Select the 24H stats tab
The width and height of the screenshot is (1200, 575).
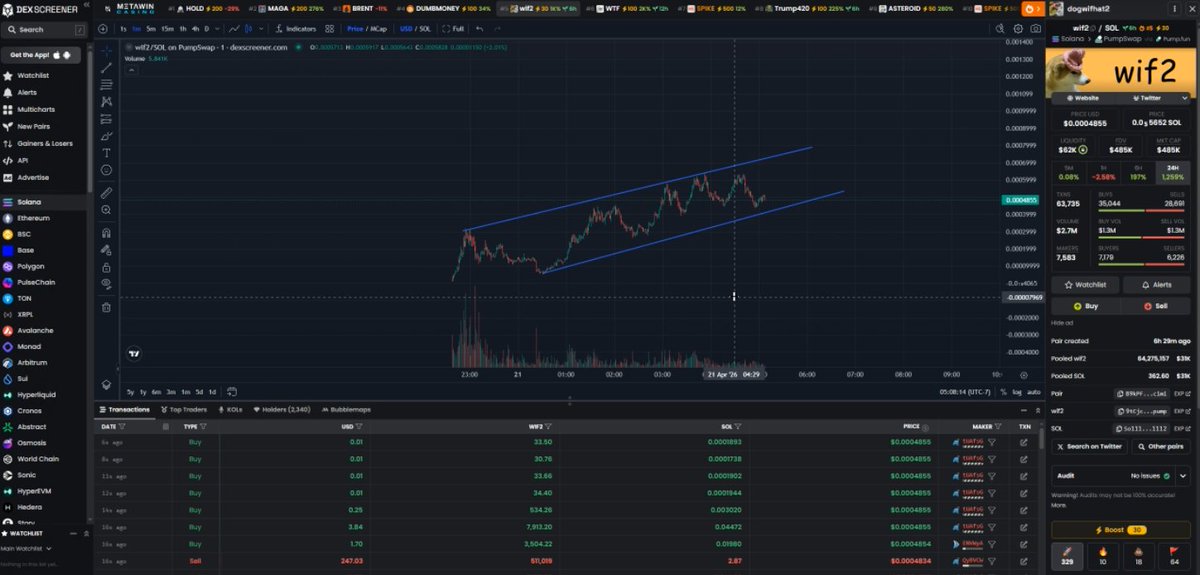click(x=1171, y=172)
